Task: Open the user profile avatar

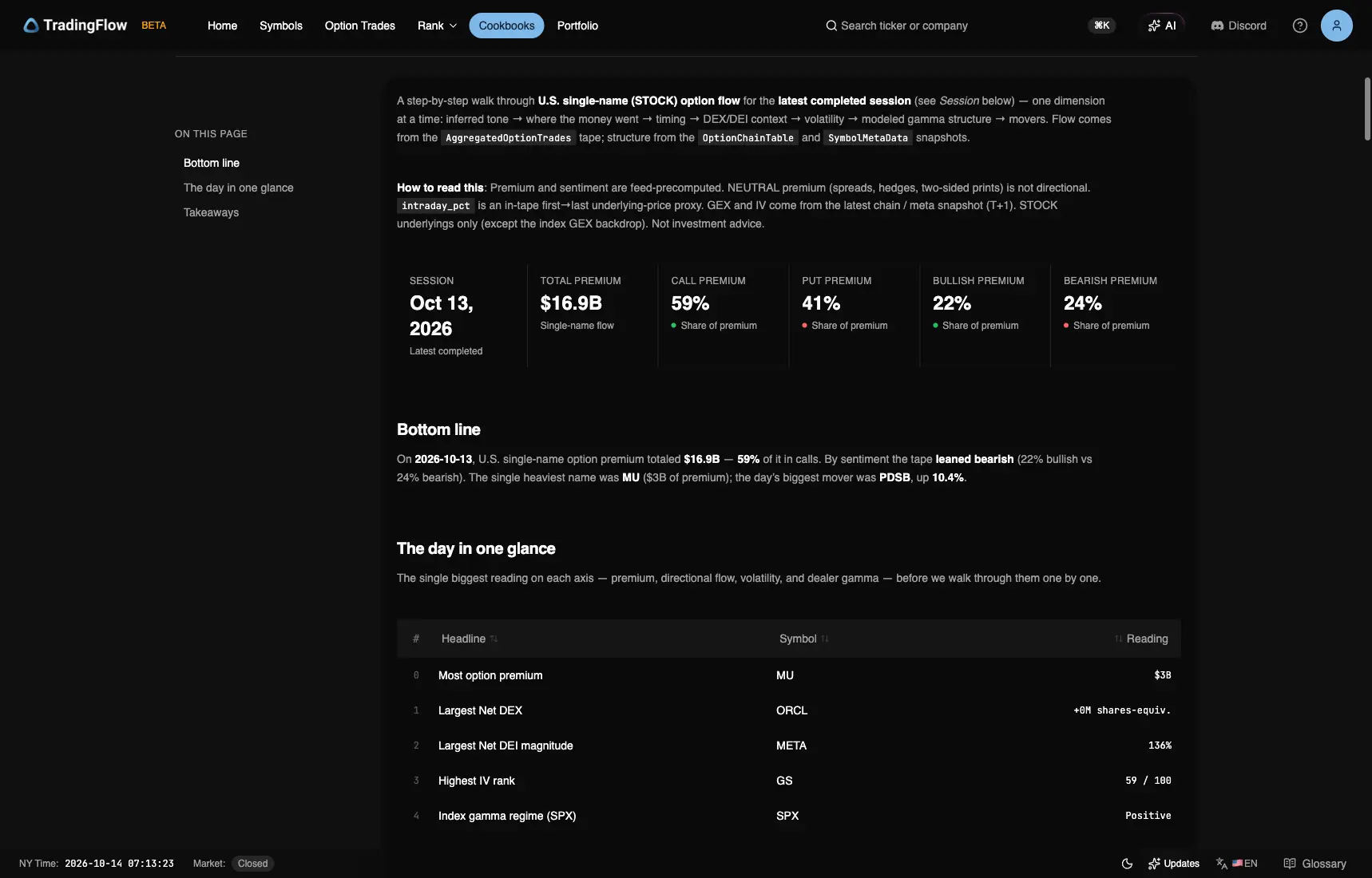Action: [1337, 26]
